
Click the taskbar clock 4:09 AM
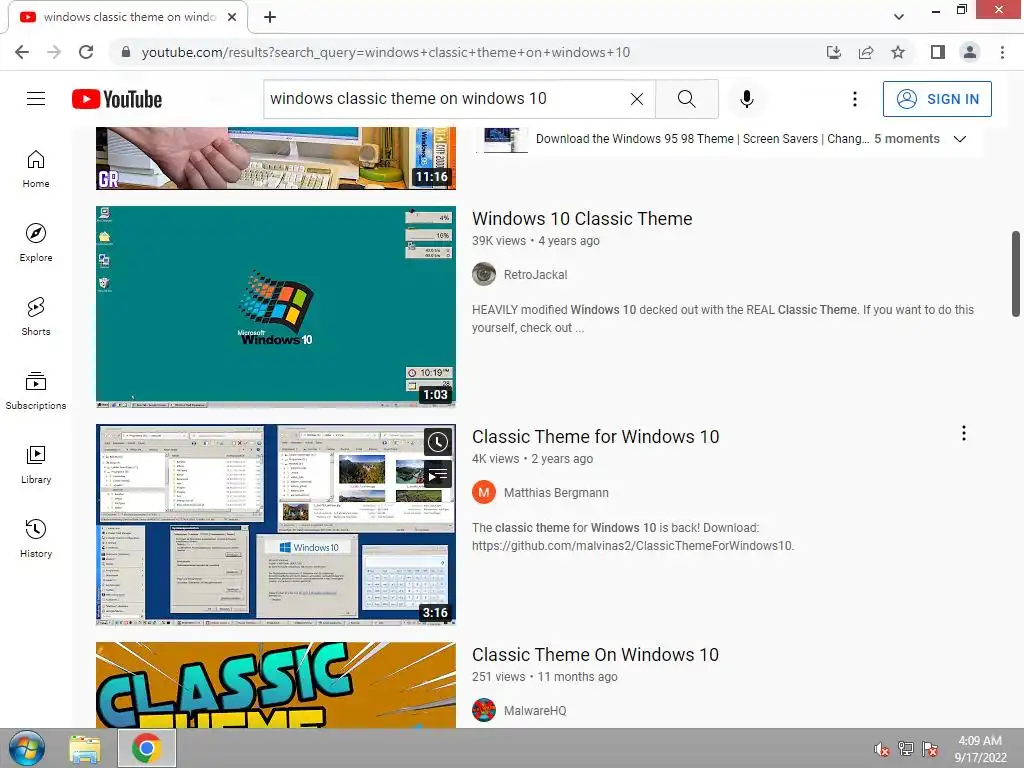(x=980, y=749)
